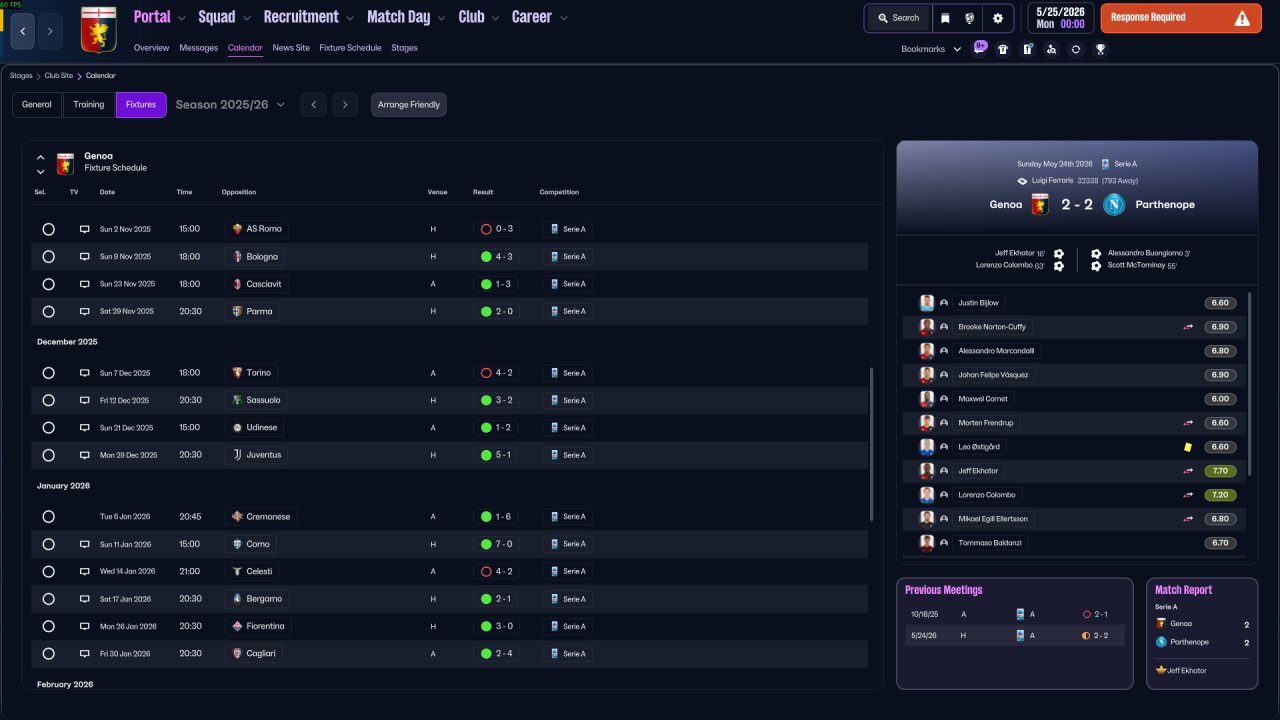Viewport: 1280px width, 720px height.
Task: Select the Fixtures tab
Action: 141,105
